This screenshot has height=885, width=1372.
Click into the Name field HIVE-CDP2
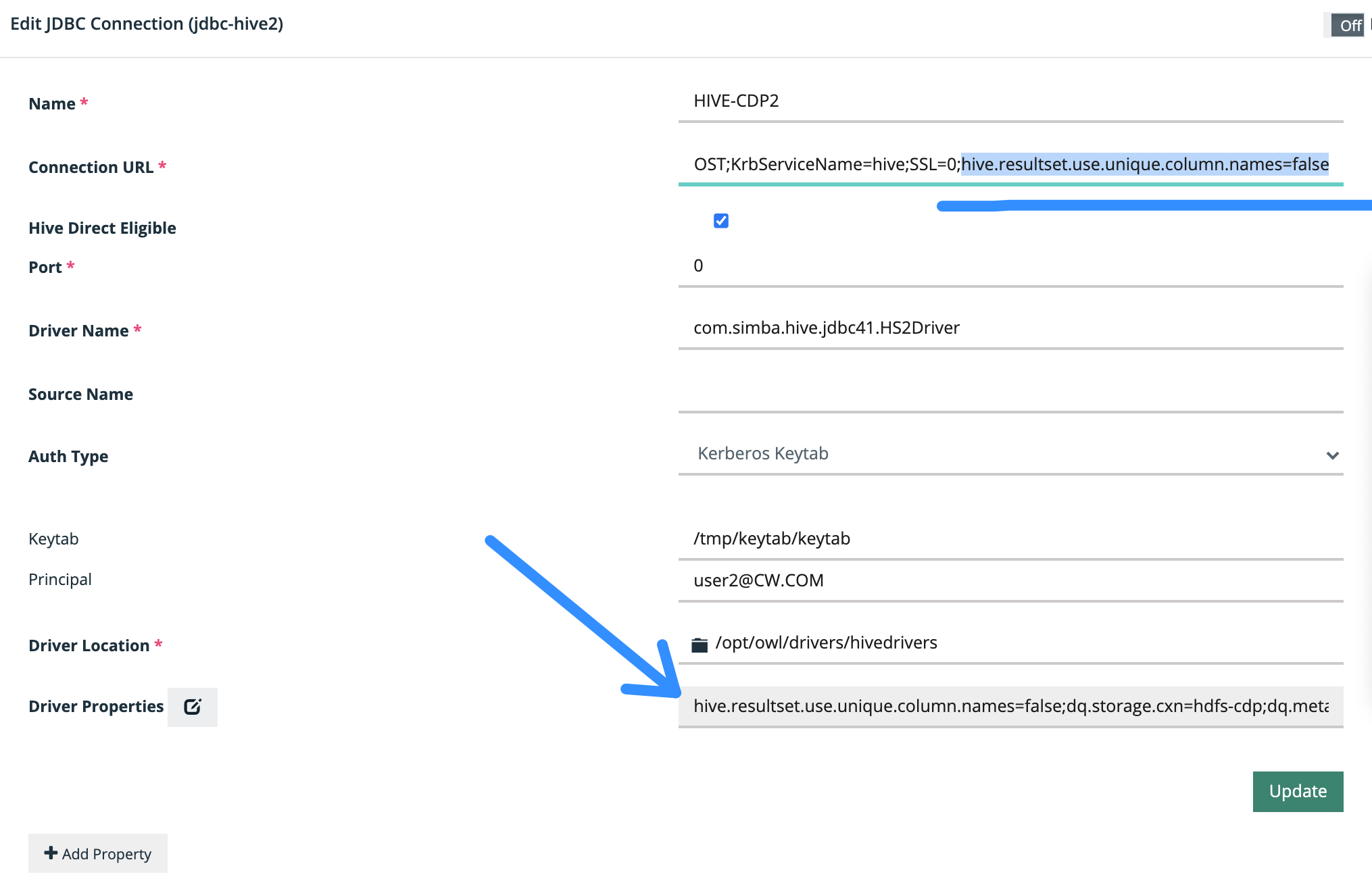1010,101
